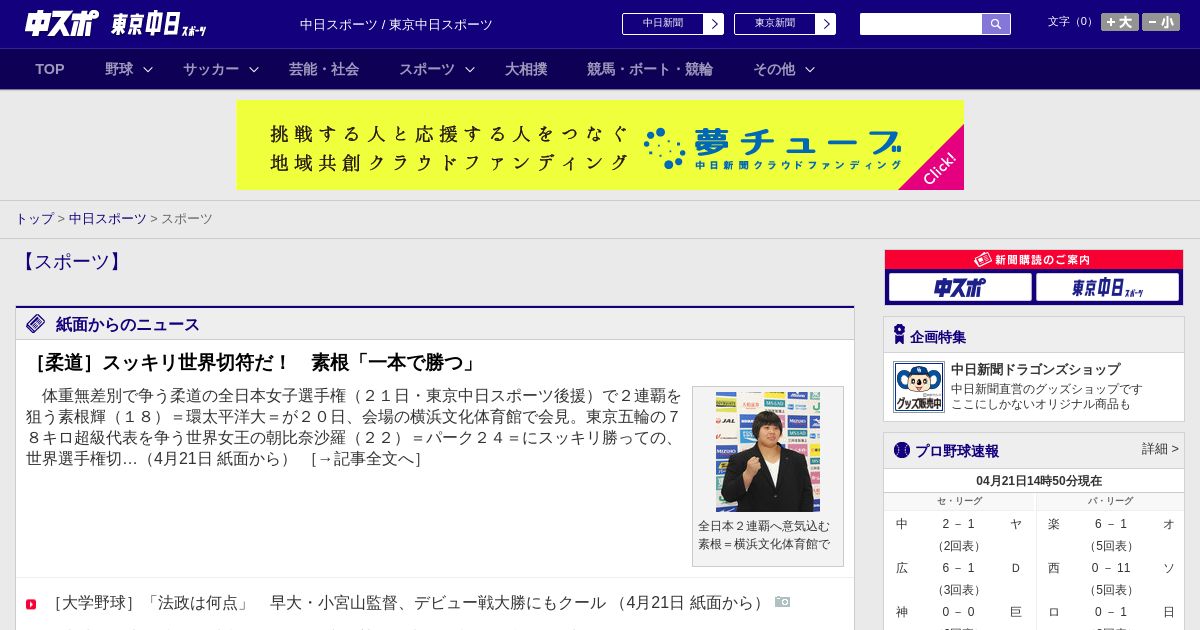Viewport: 1200px width, 630px height.
Task: Click the プロ野球速報 heading
Action: pos(957,451)
